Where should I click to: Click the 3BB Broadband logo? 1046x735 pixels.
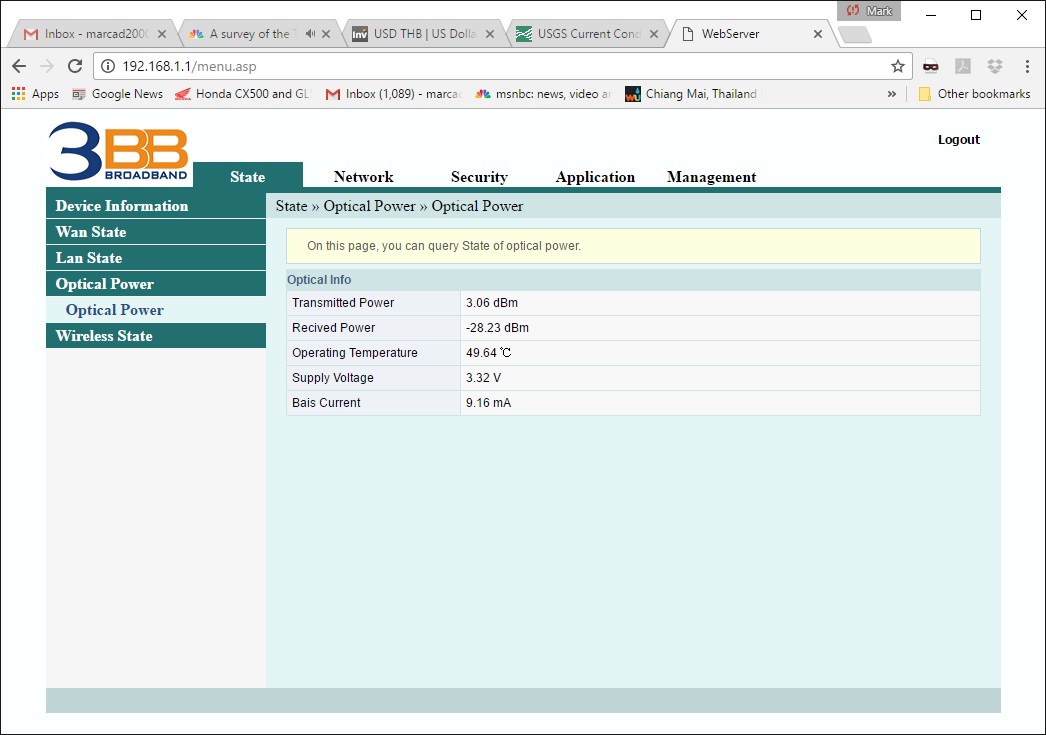118,151
